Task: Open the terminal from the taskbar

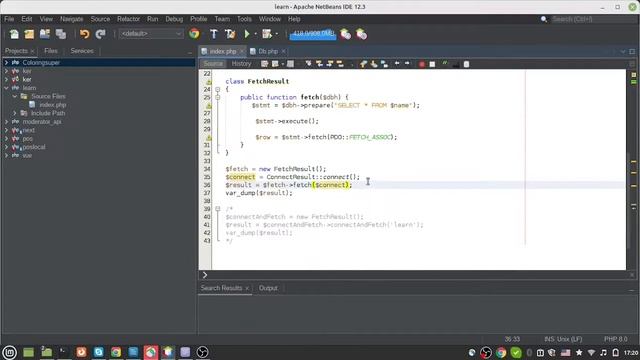Action: 63,352
